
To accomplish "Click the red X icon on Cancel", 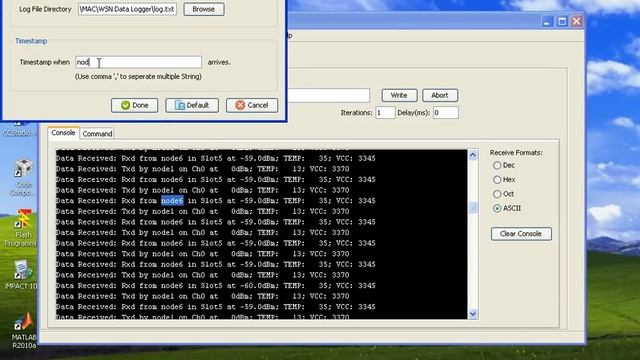I will (240, 105).
